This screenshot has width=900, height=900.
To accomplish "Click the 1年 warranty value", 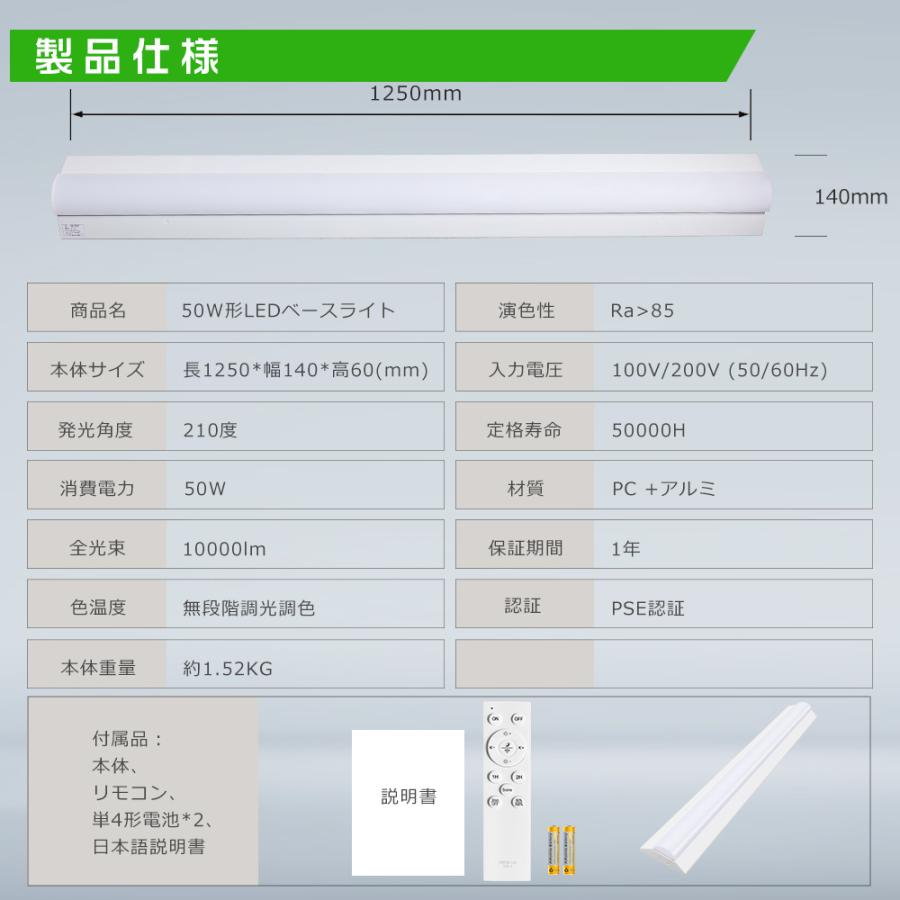I will coord(626,549).
